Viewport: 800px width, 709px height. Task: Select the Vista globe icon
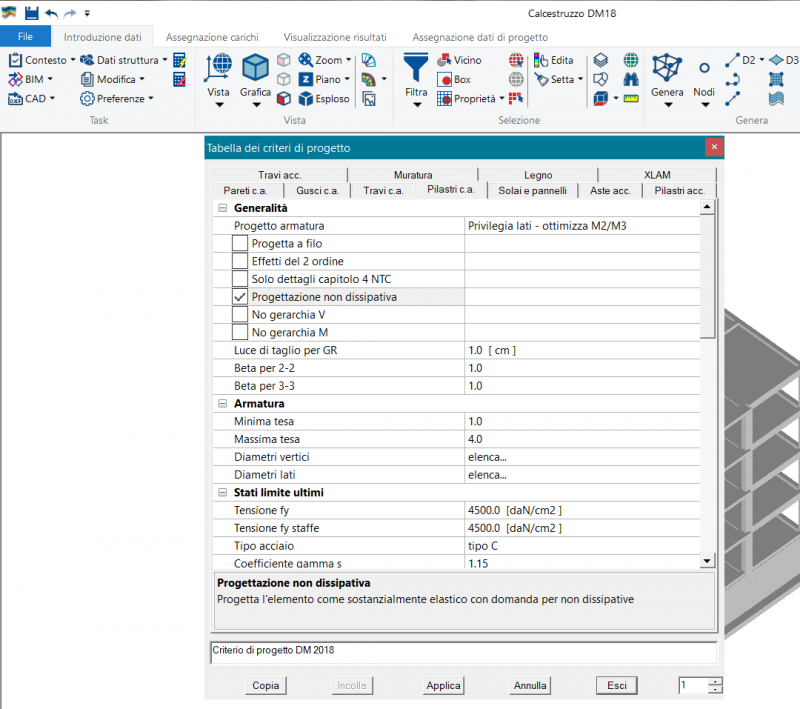[x=218, y=67]
